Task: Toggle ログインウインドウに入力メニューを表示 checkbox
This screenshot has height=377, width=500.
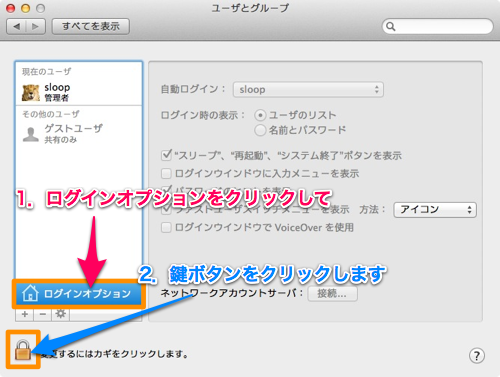Action: [x=166, y=173]
